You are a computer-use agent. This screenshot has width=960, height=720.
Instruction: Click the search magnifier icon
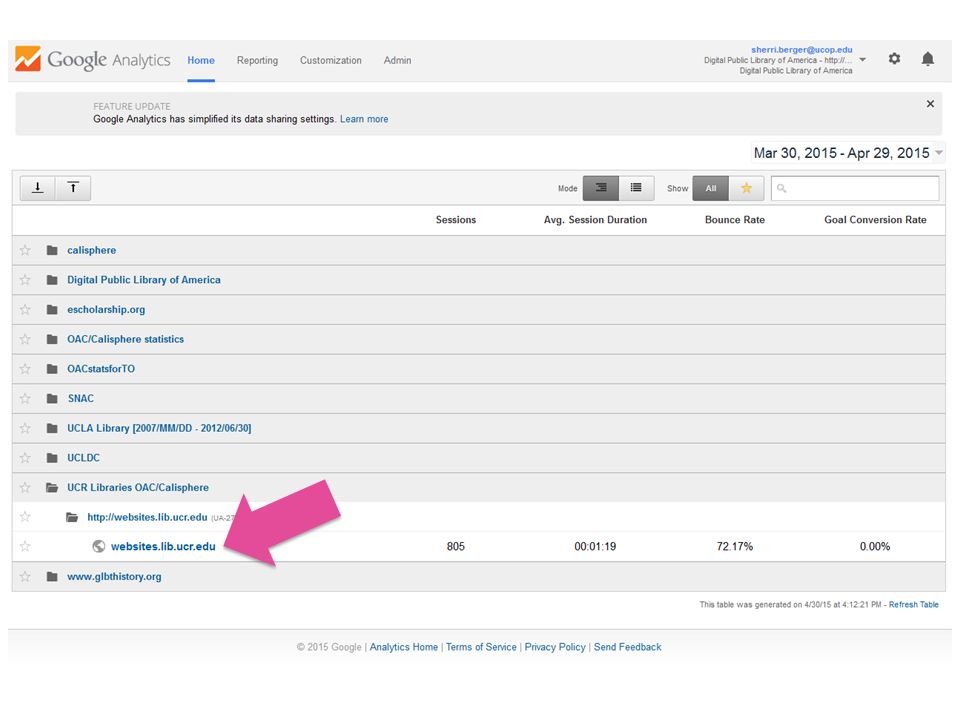[x=781, y=189]
